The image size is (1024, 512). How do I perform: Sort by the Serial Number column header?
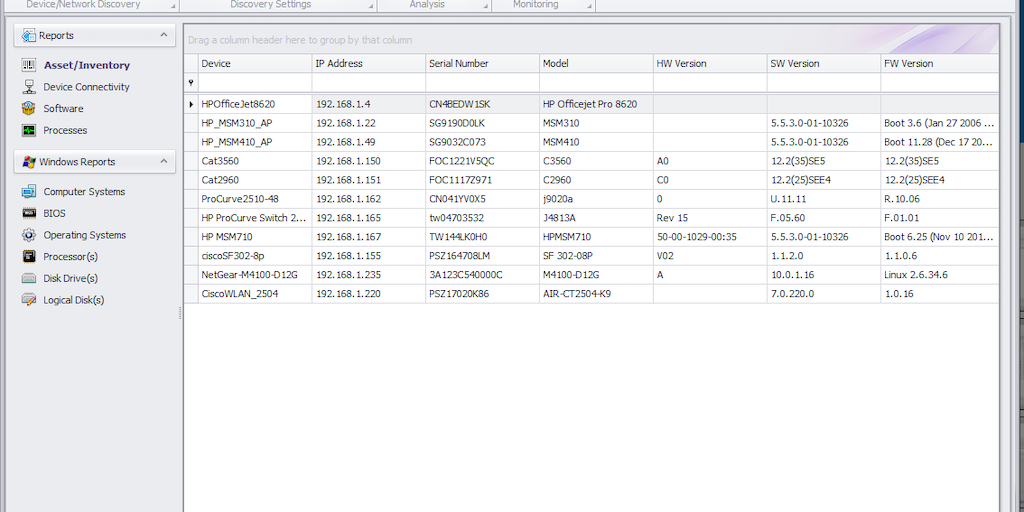[x=483, y=63]
